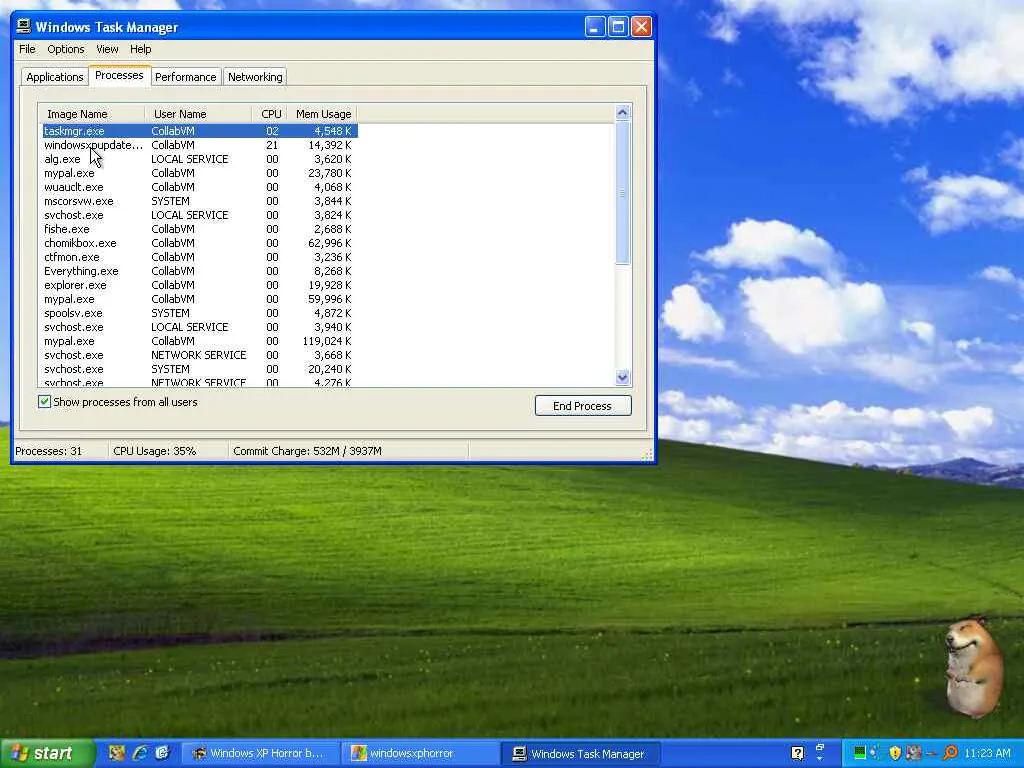1024x768 pixels.
Task: Click the End Process button
Action: coord(583,406)
